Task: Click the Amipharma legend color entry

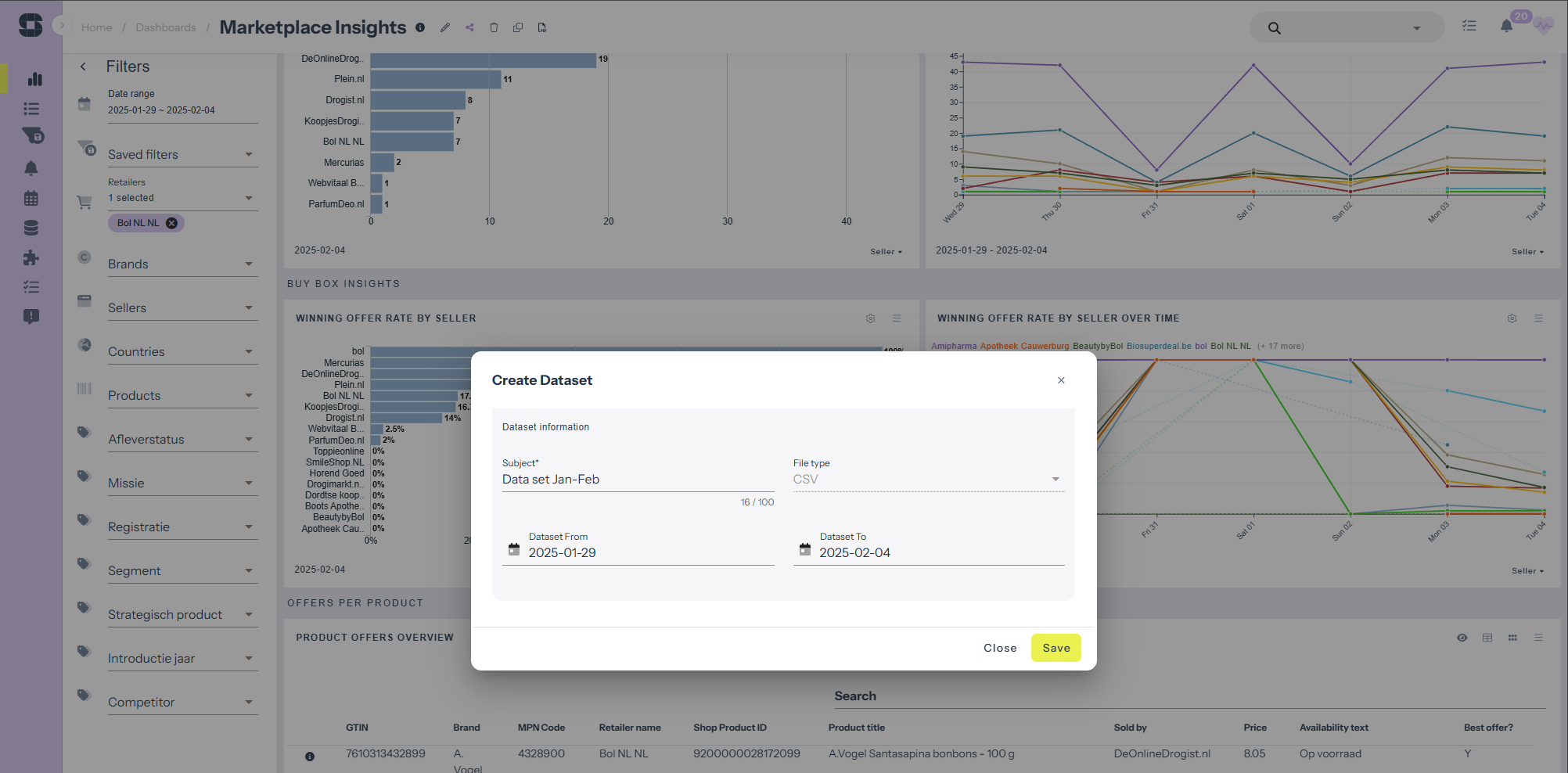Action: (953, 346)
